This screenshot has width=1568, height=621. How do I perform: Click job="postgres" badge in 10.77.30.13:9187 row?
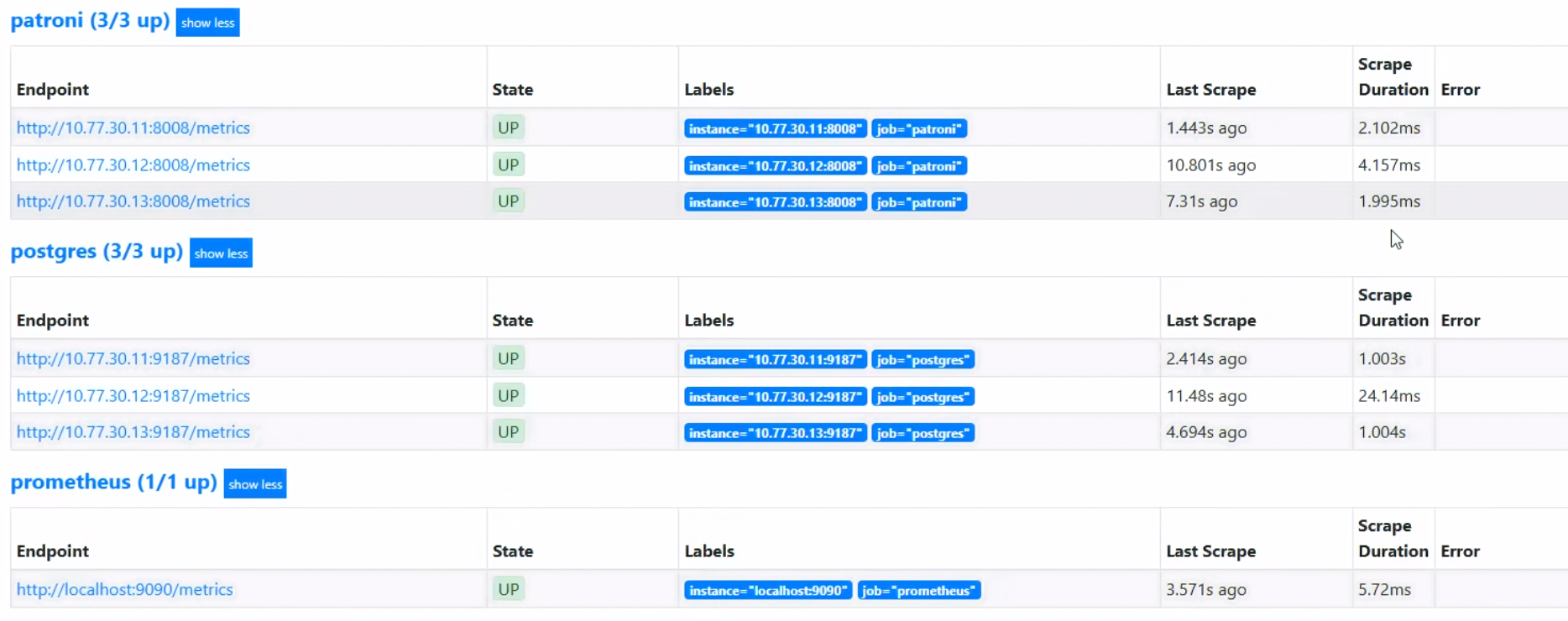(x=923, y=433)
